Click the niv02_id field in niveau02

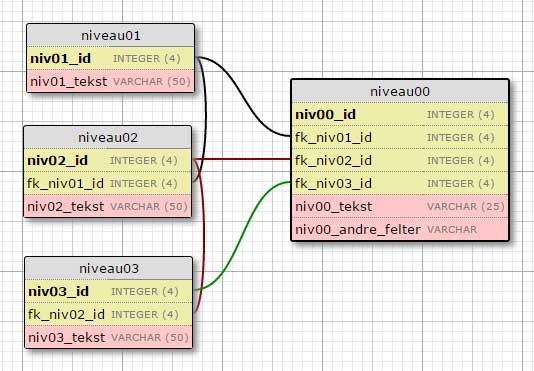[108, 160]
